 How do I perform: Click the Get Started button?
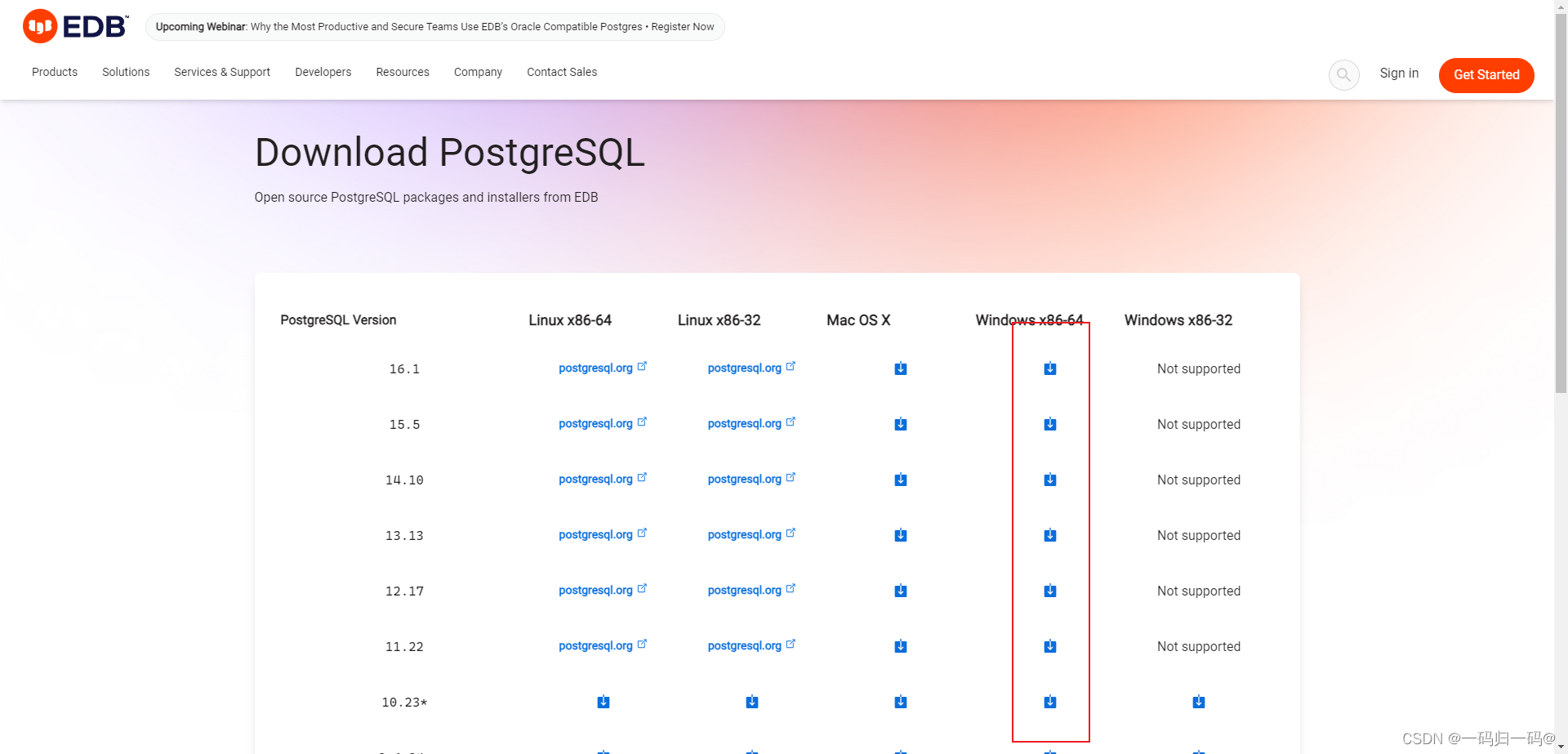1486,75
